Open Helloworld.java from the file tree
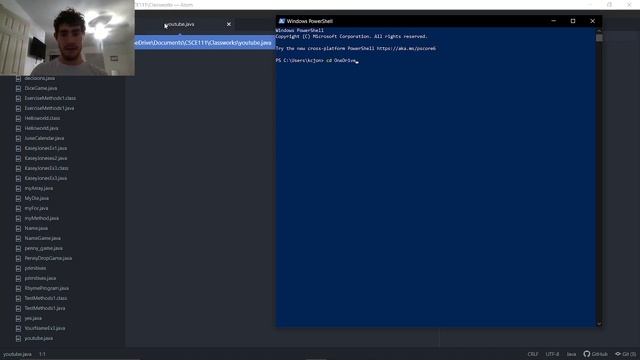The width and height of the screenshot is (640, 360). point(41,128)
